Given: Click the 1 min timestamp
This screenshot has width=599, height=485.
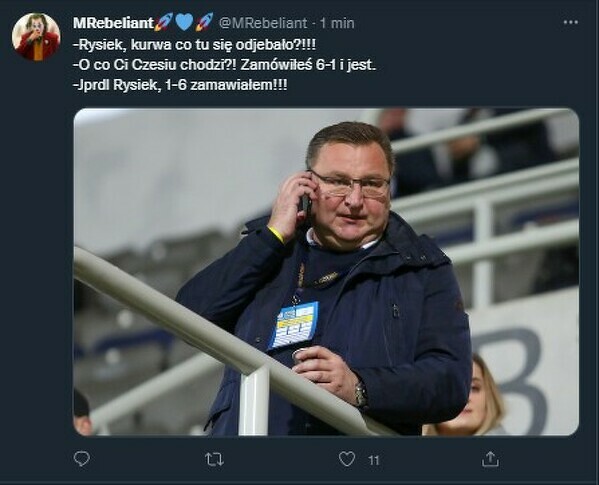Looking at the screenshot, I should 337,23.
